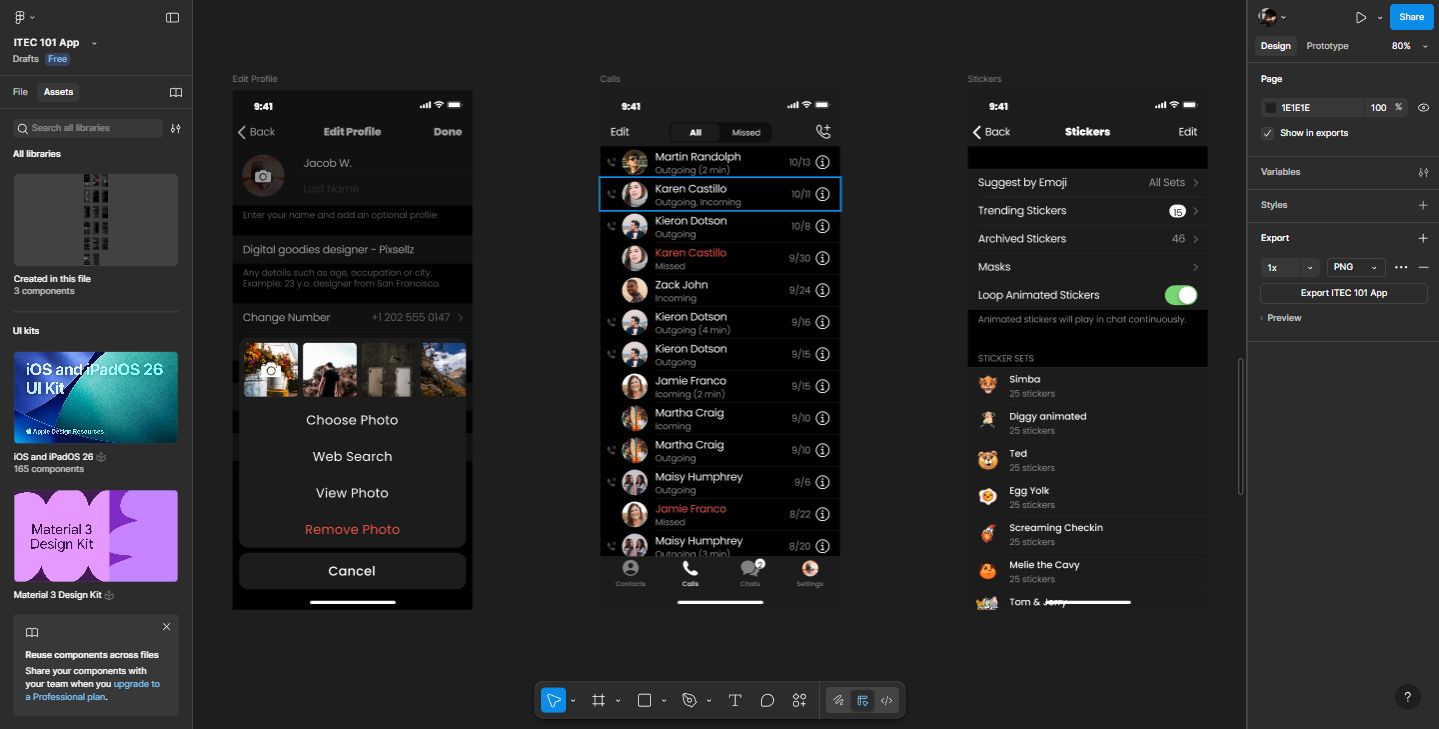Open the 80% zoom level dropdown
The image size is (1439, 729).
pos(1409,46)
